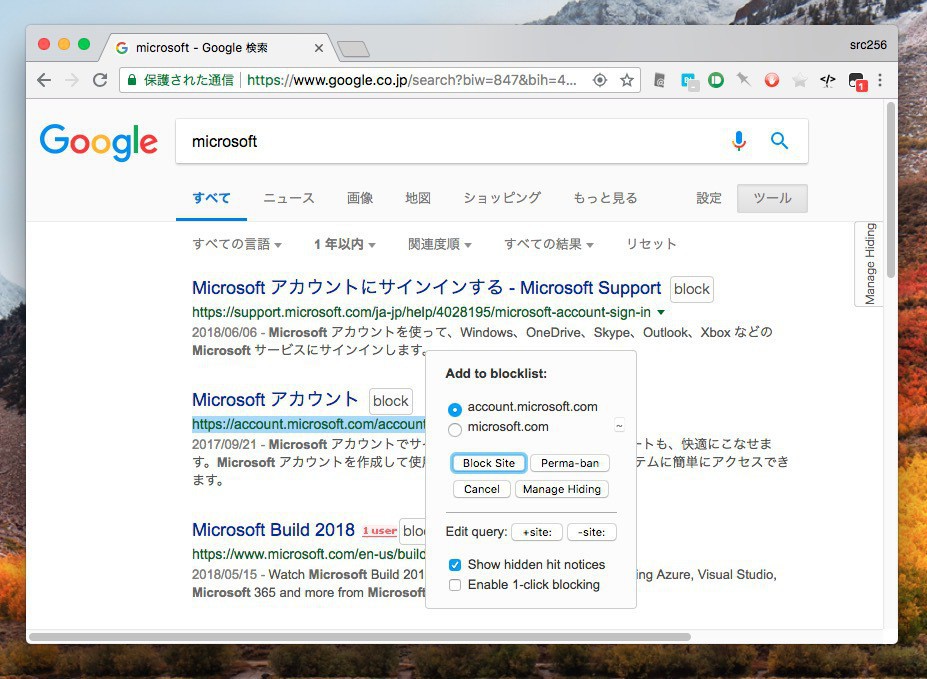Click the gray pushpin extension icon
927x679 pixels.
(x=743, y=80)
